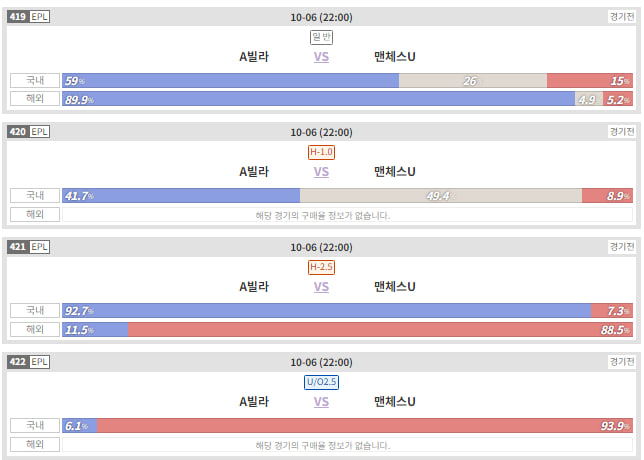Click the A빌라 team name in match 421
Viewport: 644px width, 460px height.
point(254,287)
